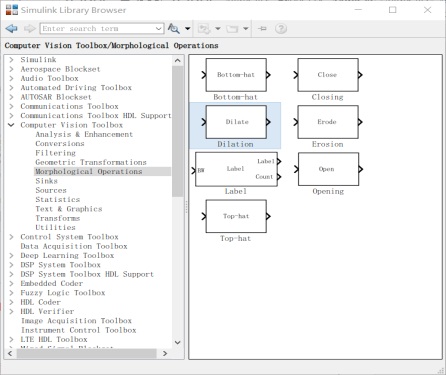Viewport: 446px width, 375px height.
Task: Select Geometric Transformations sublibrary
Action: 91,162
